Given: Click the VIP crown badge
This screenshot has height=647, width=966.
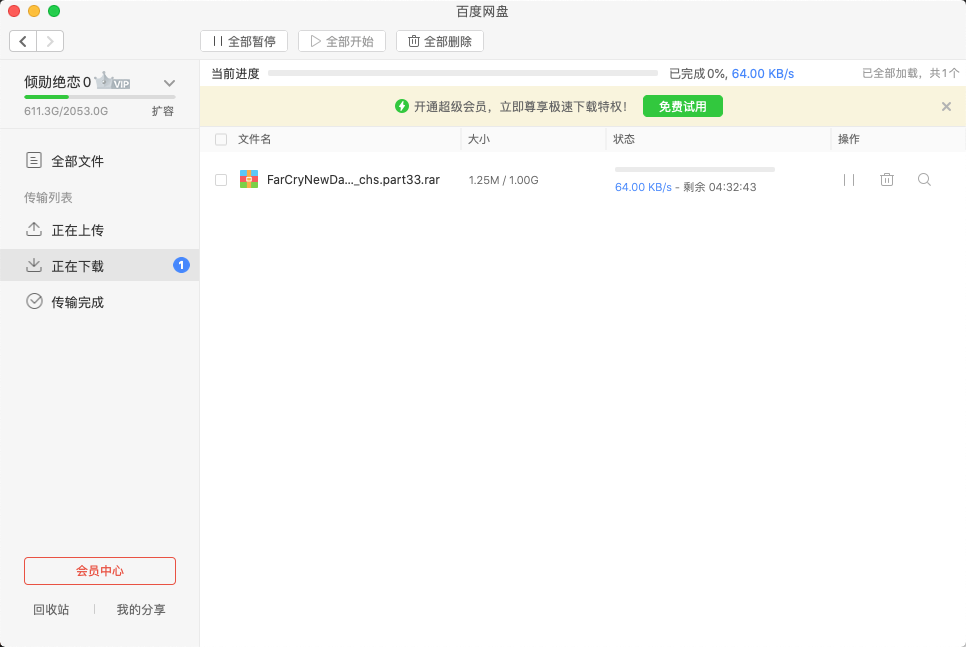Looking at the screenshot, I should [113, 81].
